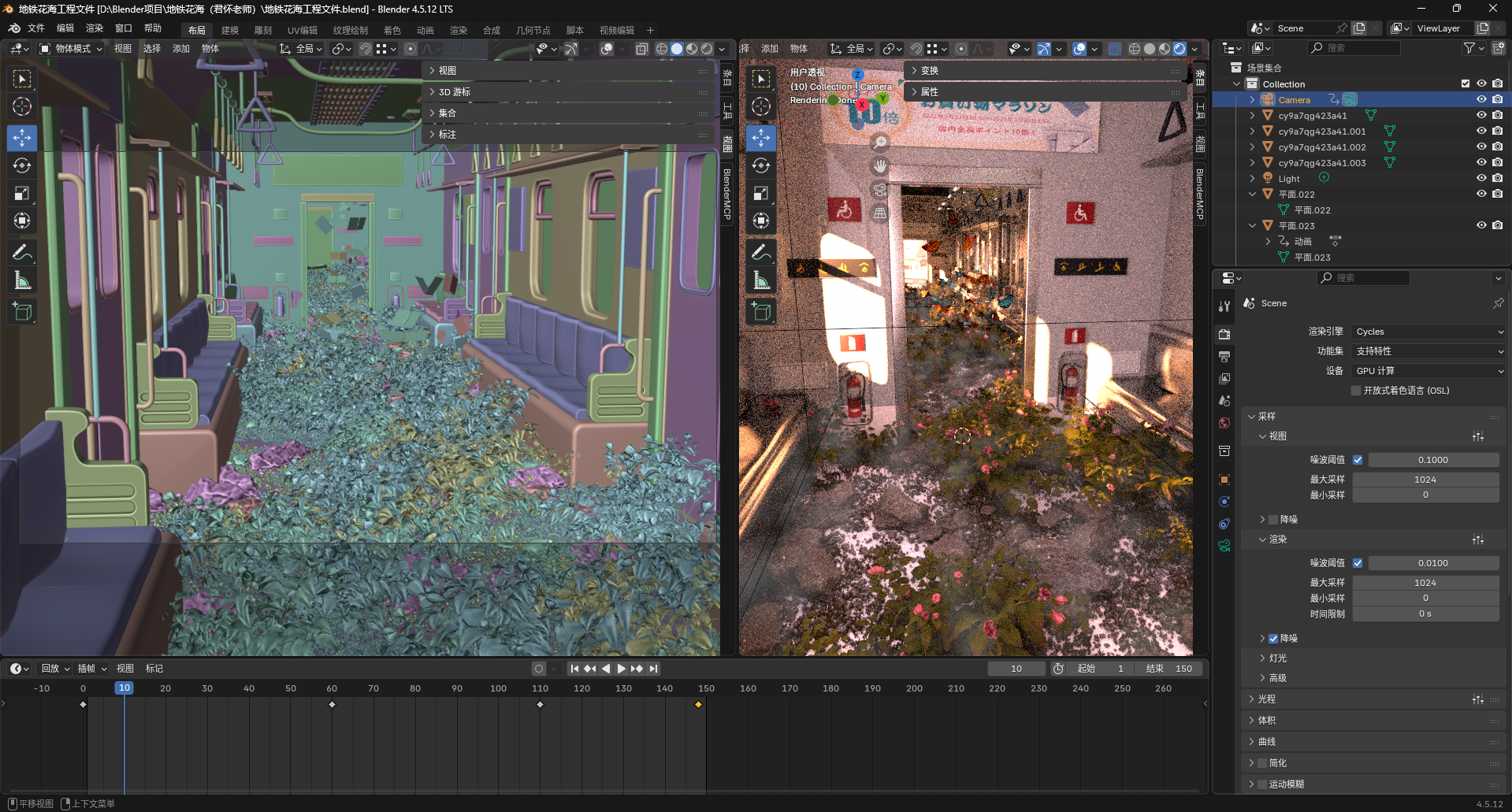
Task: Click the current frame field showing 10
Action: (1016, 669)
